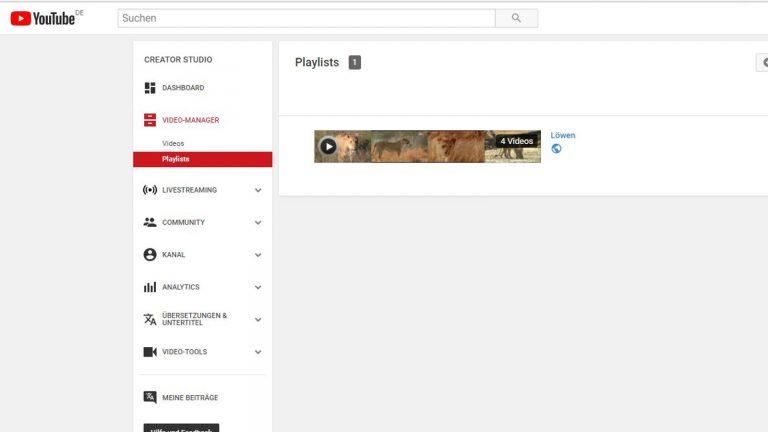Click the Übersetzungen translate icon
Screen dimensions: 768x432
click(x=150, y=319)
